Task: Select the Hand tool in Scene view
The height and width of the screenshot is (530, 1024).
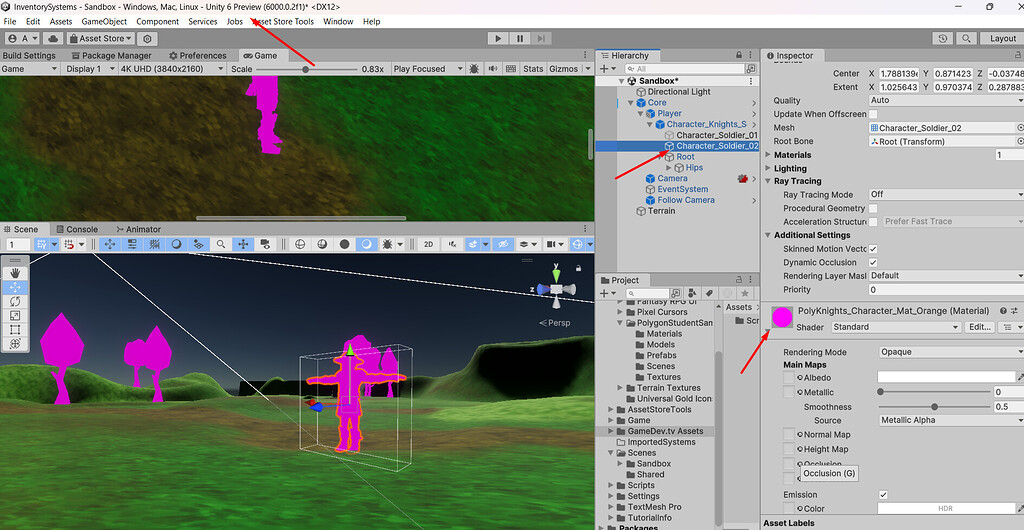Action: 15,272
